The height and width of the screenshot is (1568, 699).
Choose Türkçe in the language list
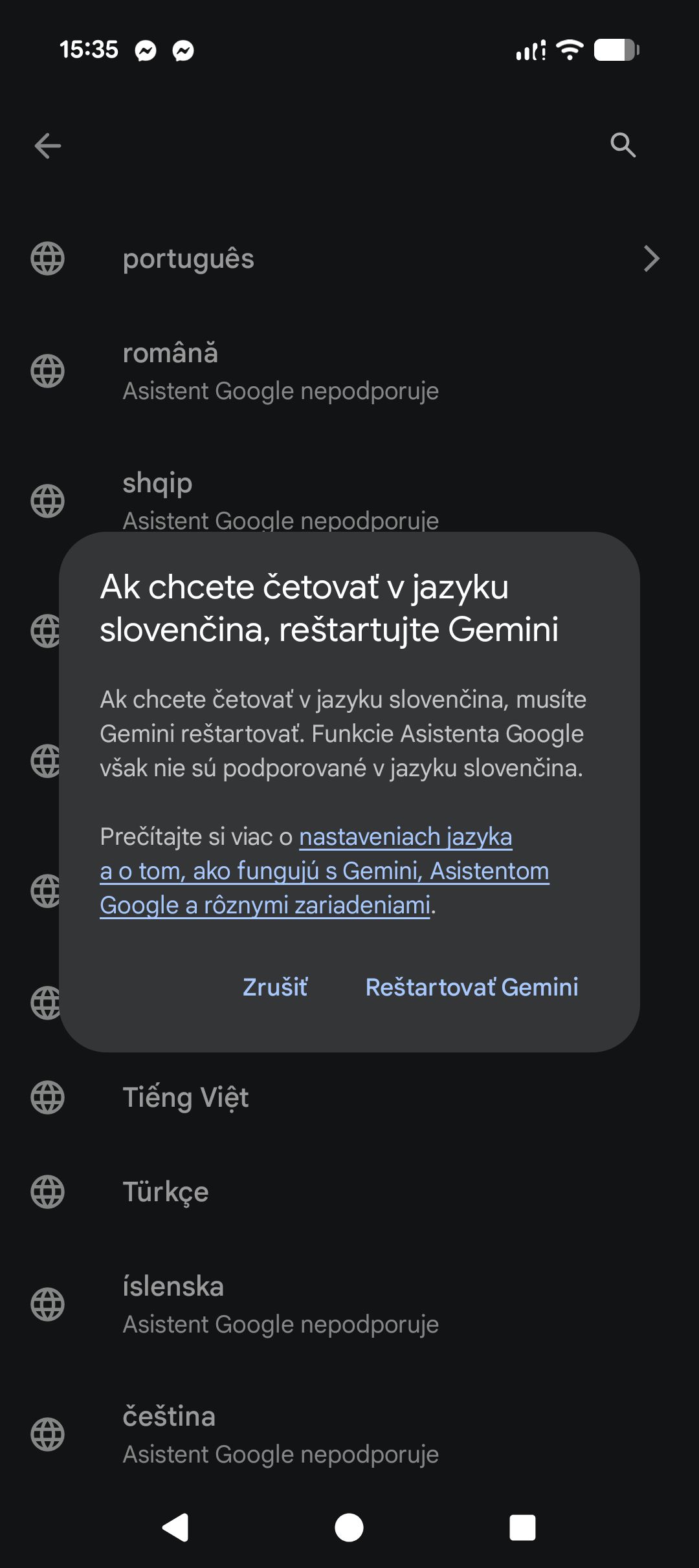166,1192
